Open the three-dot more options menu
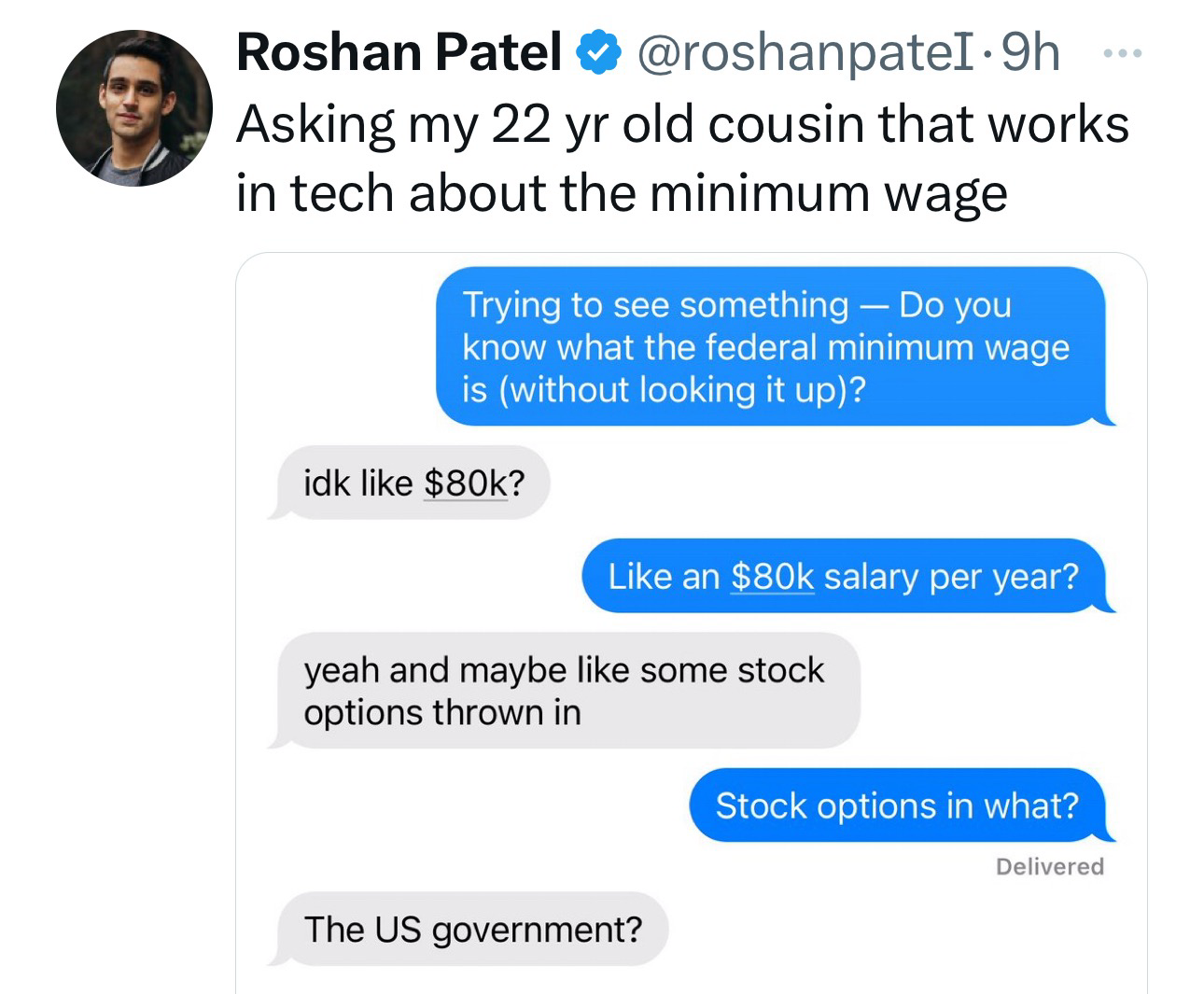The image size is (1204, 994). click(x=1120, y=54)
